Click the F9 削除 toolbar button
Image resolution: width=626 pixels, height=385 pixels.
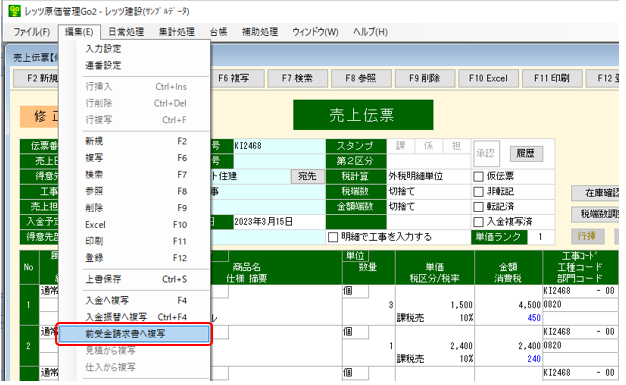(x=425, y=78)
